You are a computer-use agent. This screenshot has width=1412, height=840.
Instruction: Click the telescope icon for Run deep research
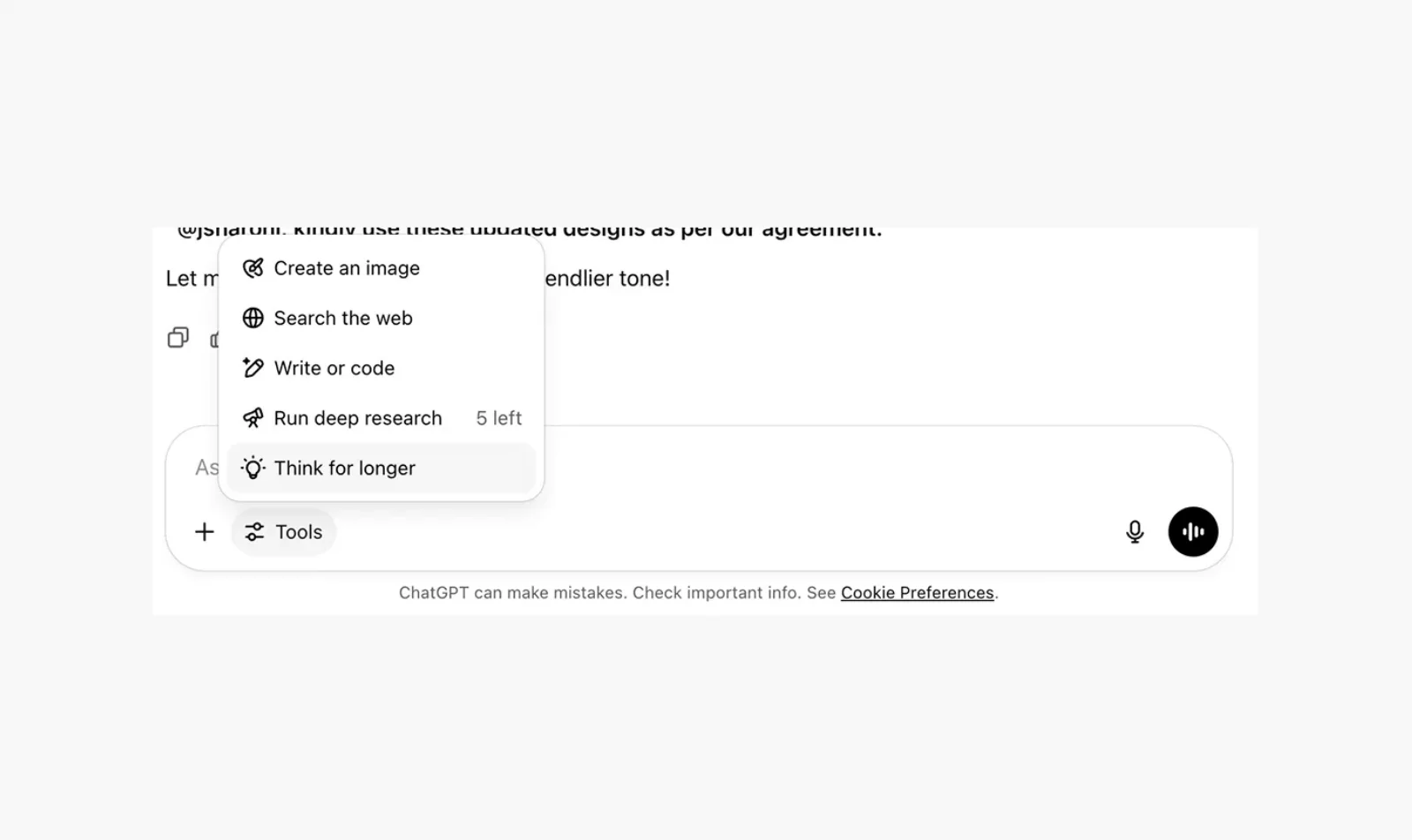(253, 418)
